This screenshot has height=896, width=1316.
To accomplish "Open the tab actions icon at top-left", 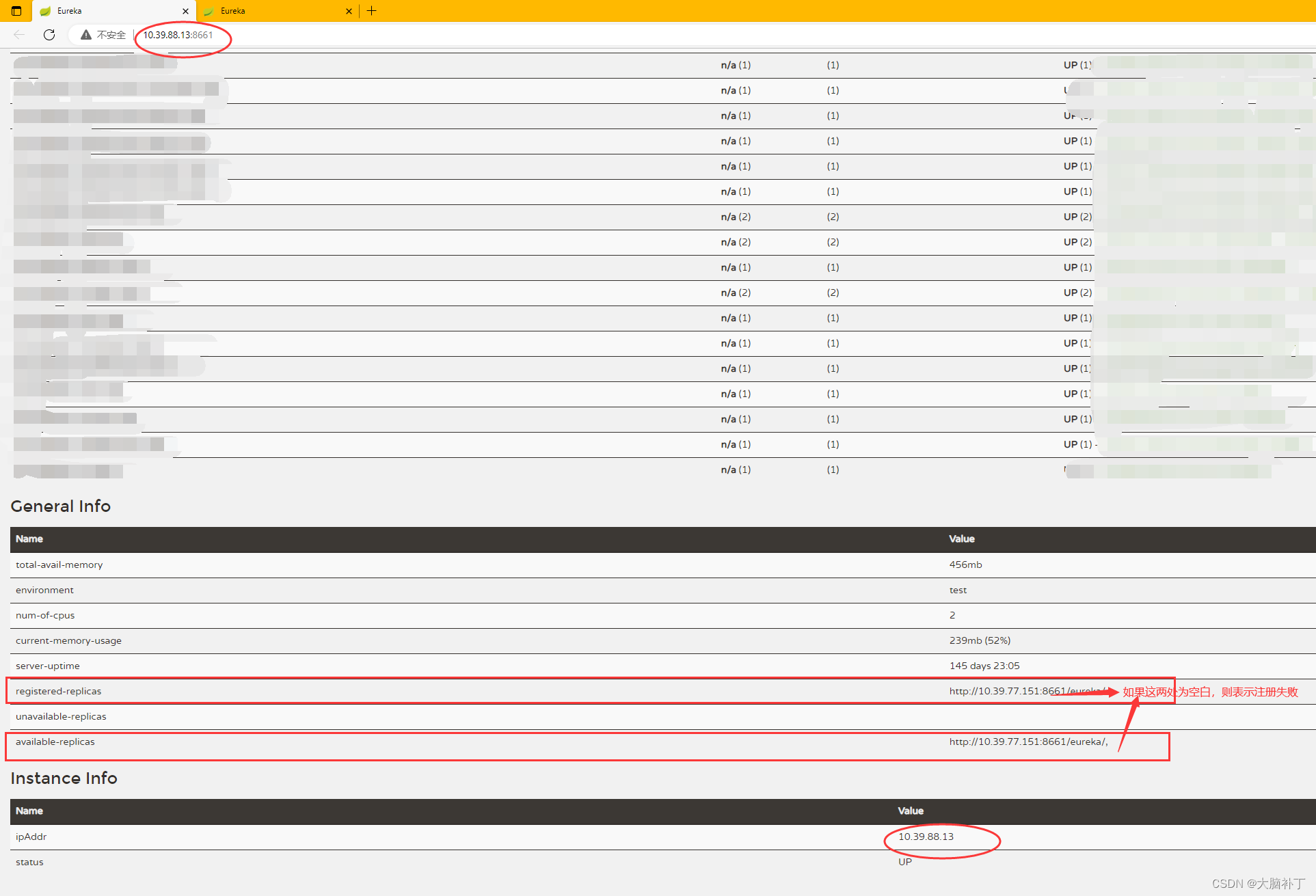I will (16, 11).
